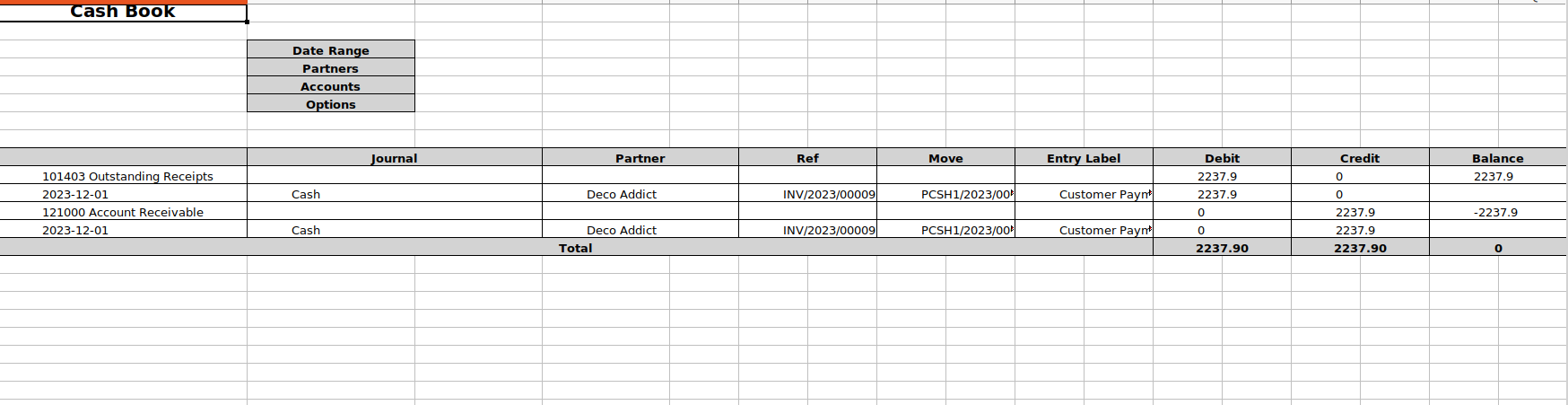
Task: Click the Total row label
Action: point(575,248)
